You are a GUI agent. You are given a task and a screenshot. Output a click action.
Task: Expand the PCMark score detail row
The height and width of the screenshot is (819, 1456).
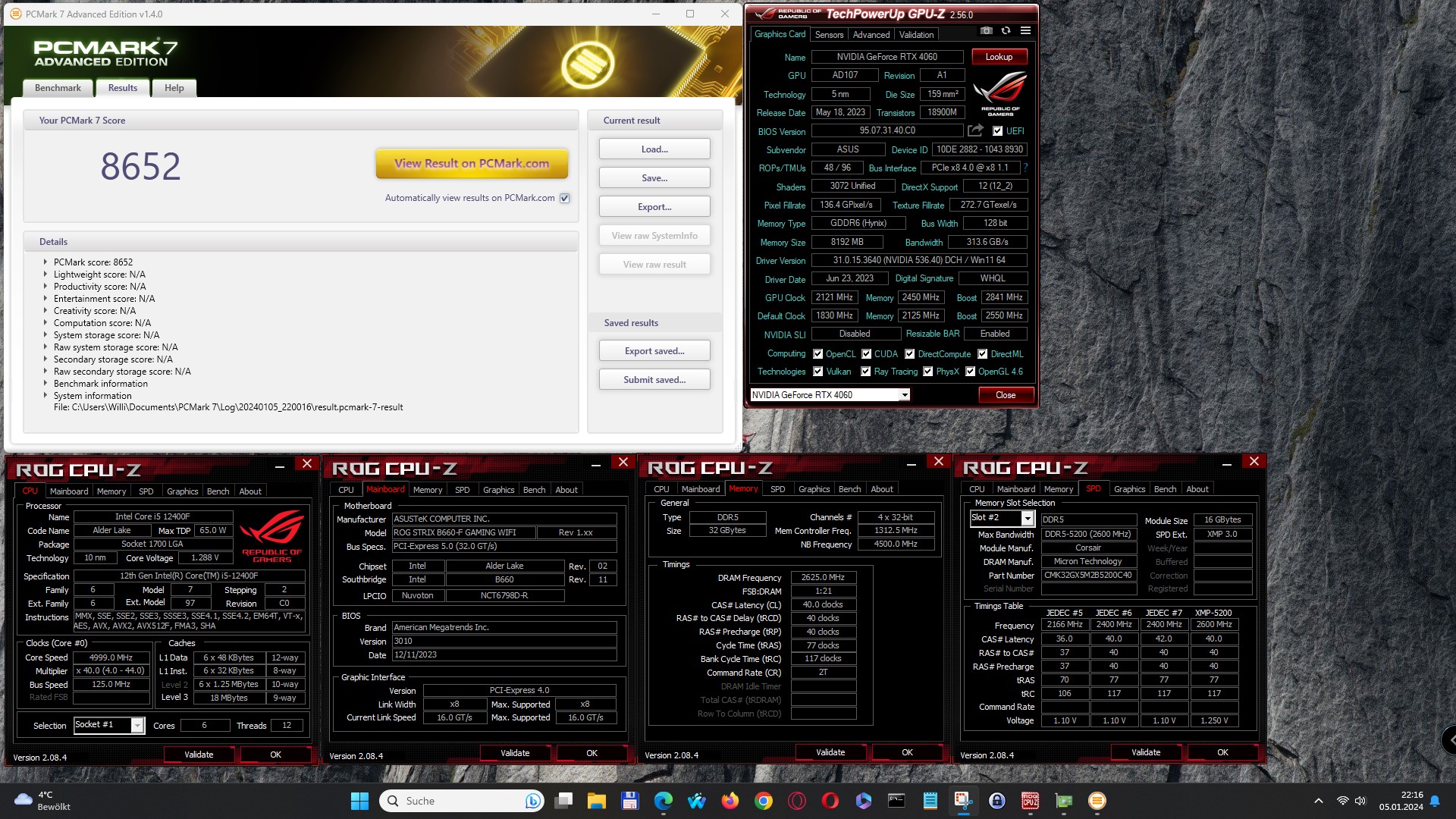45,262
